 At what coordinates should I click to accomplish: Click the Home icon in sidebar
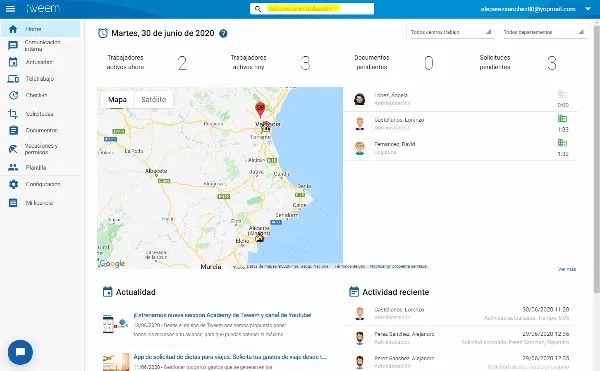point(13,29)
